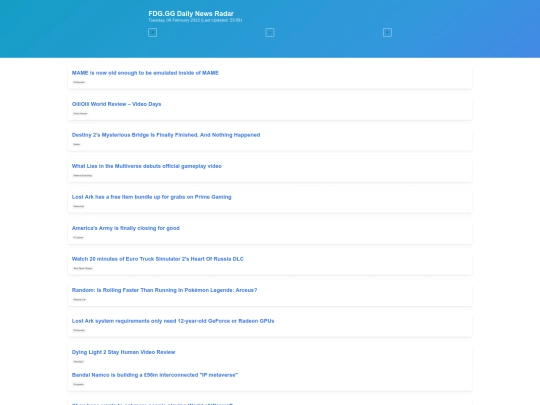Click the source tag under the Destiny 2 headline
Viewport: 540px width, 405px height.
[x=77, y=144]
